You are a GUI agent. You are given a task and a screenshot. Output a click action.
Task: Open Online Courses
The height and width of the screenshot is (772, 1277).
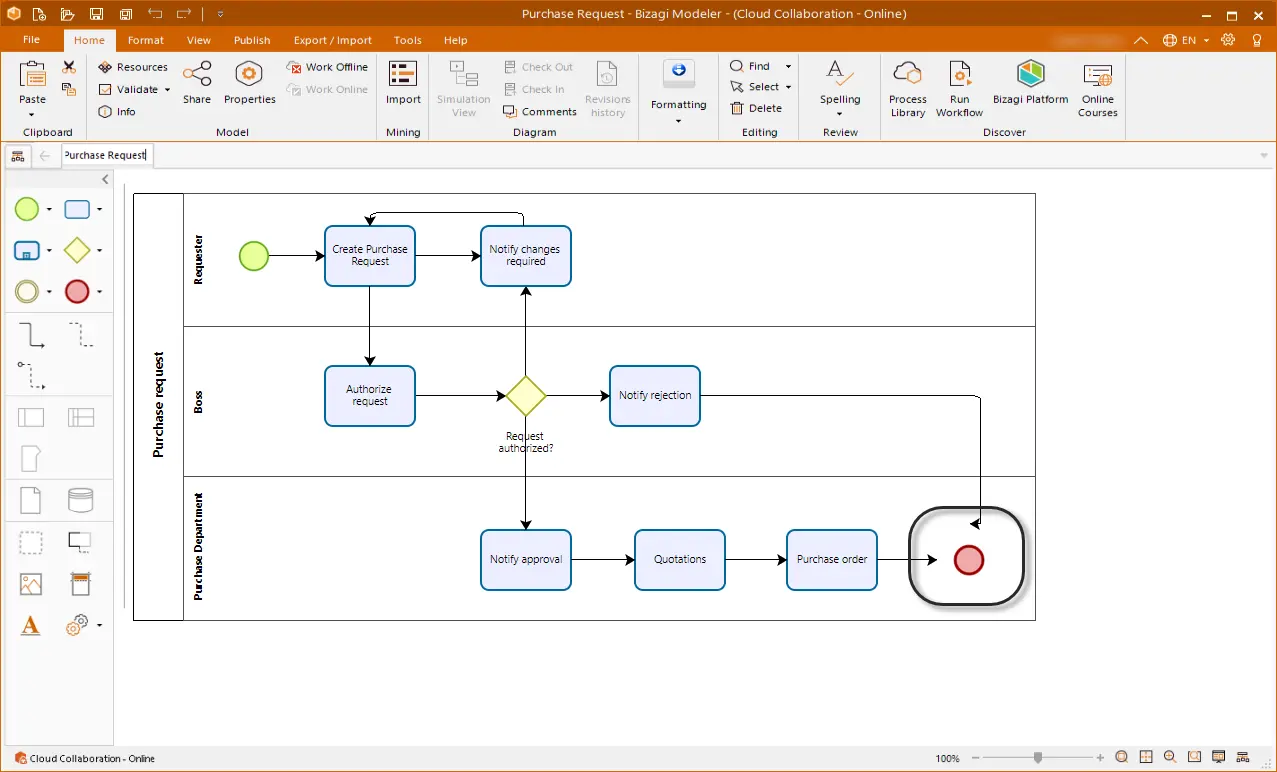(x=1097, y=89)
